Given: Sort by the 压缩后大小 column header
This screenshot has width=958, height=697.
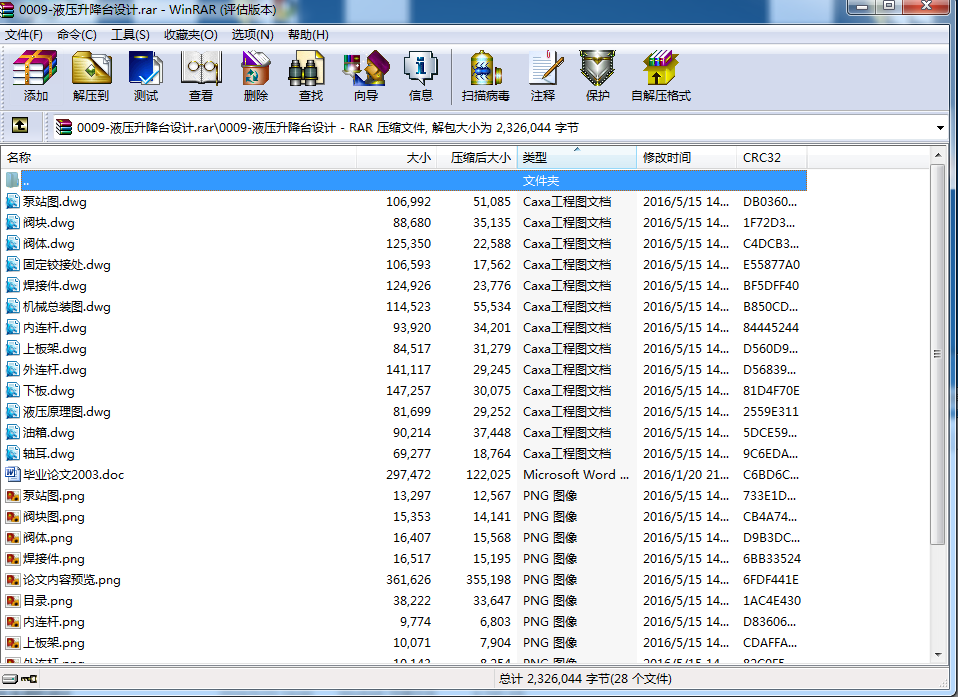Looking at the screenshot, I should pyautogui.click(x=477, y=158).
